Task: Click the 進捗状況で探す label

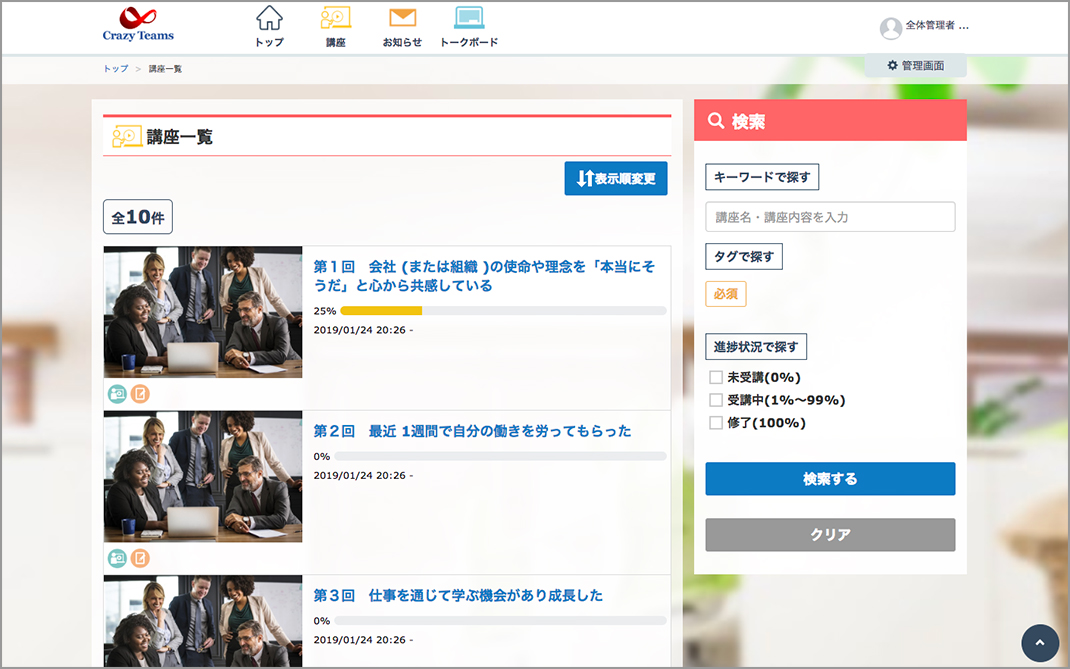Action: (x=756, y=347)
